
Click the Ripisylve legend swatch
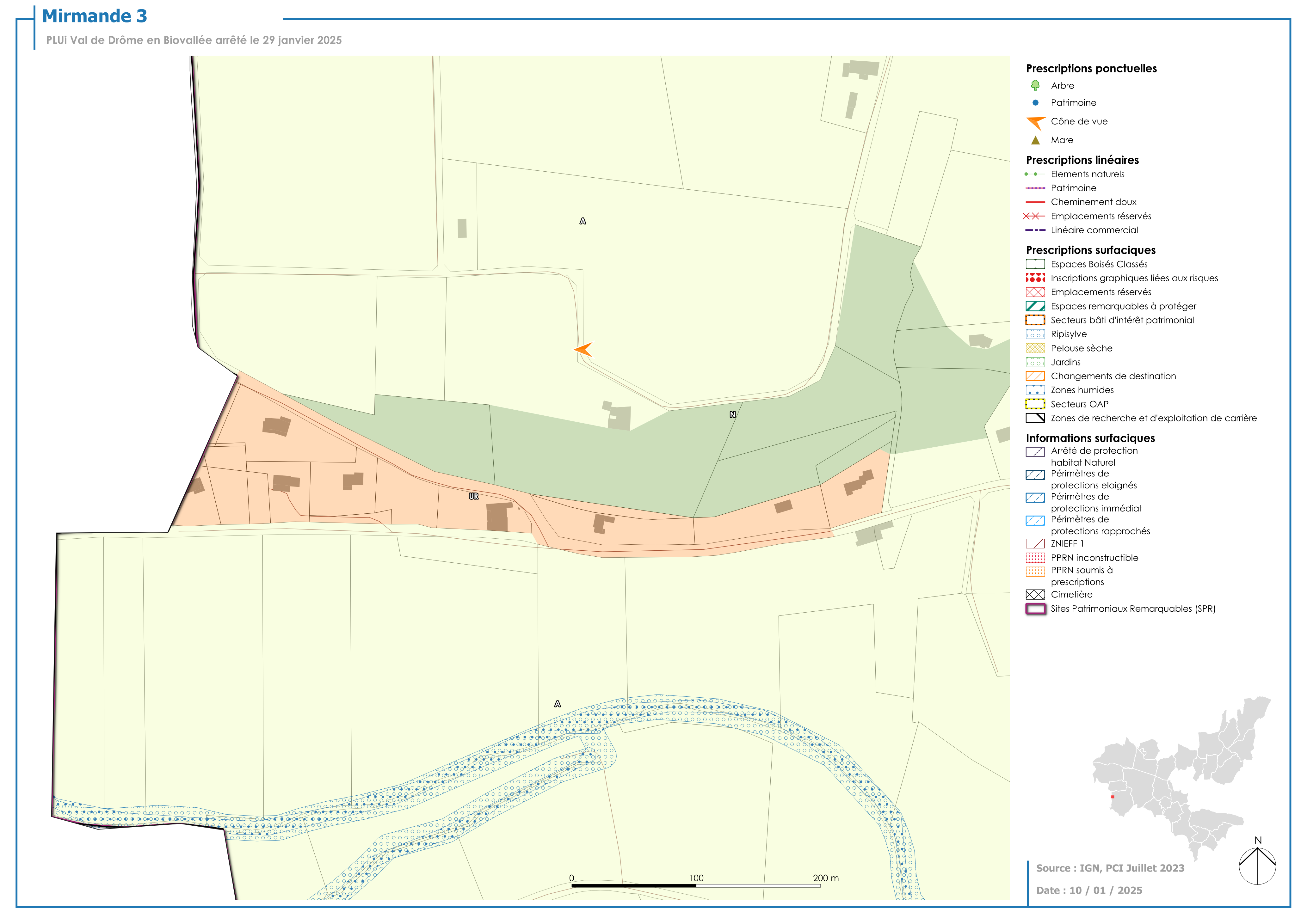tap(1035, 334)
